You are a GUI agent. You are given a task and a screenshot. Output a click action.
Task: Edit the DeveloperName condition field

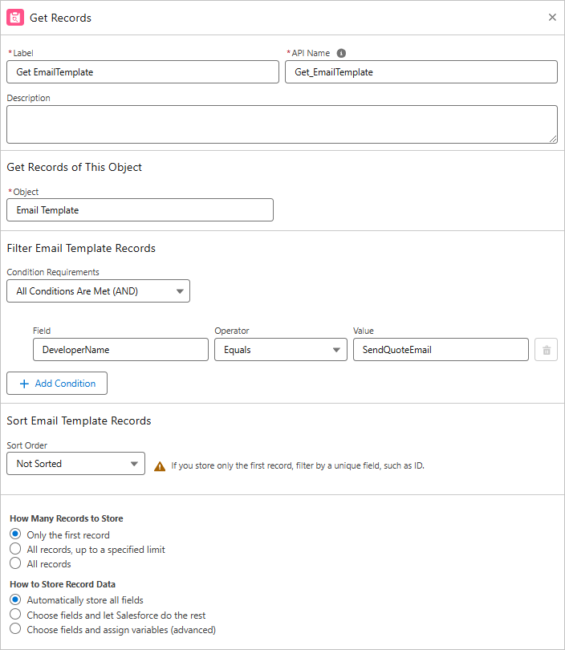[x=121, y=350]
